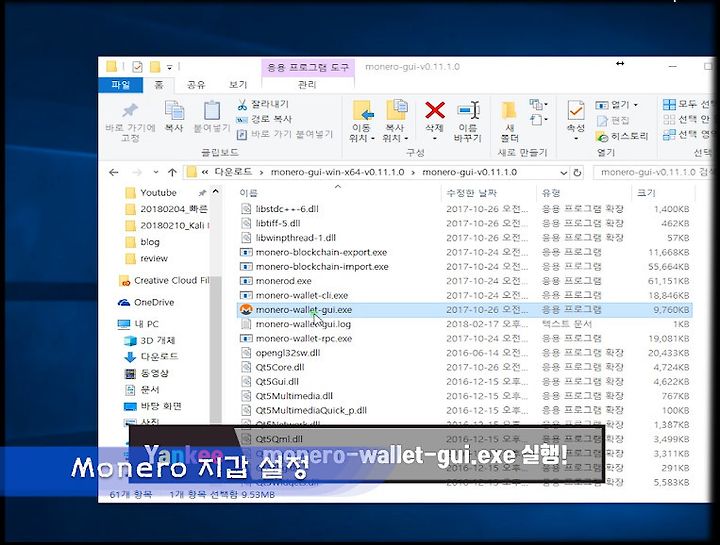Open the review folder in sidebar

pyautogui.click(x=154, y=258)
